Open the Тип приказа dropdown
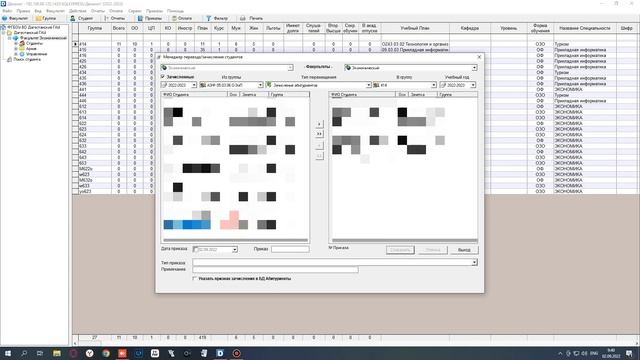 coord(474,262)
